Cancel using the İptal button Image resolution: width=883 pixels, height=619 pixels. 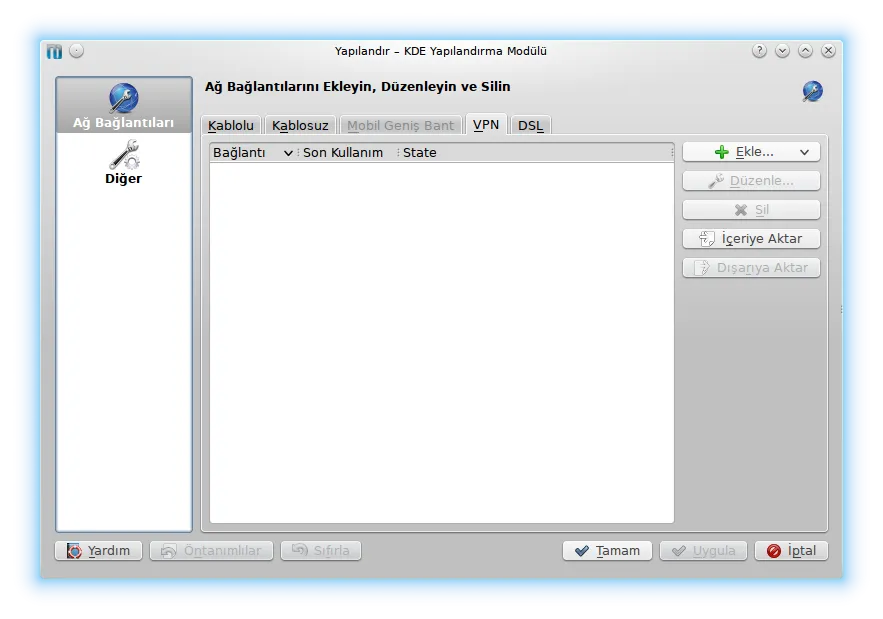coord(791,551)
